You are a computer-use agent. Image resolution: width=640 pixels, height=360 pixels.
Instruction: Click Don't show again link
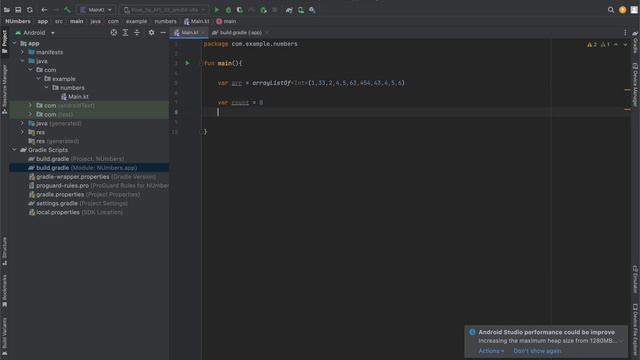click(537, 351)
